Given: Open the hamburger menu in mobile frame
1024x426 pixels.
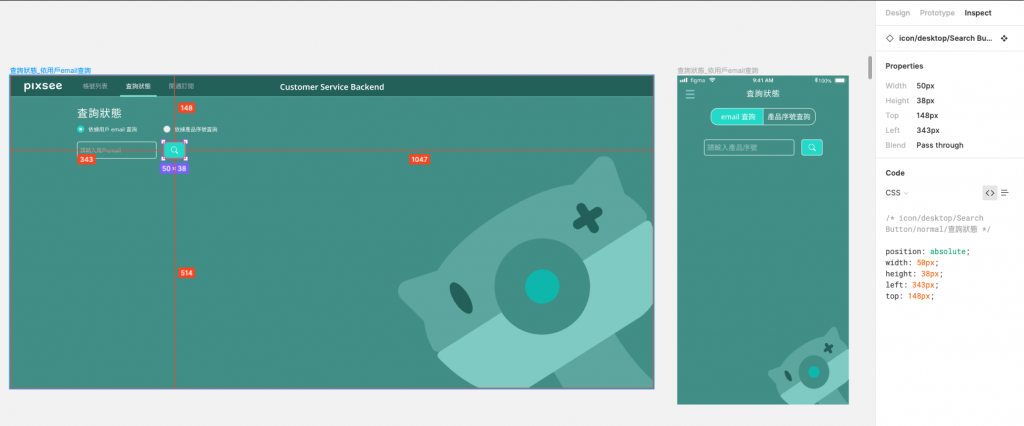Looking at the screenshot, I should pos(690,94).
